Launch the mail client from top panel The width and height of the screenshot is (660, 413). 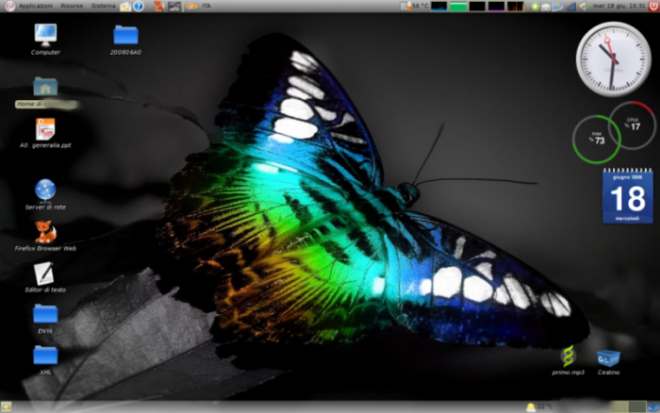(x=125, y=6)
